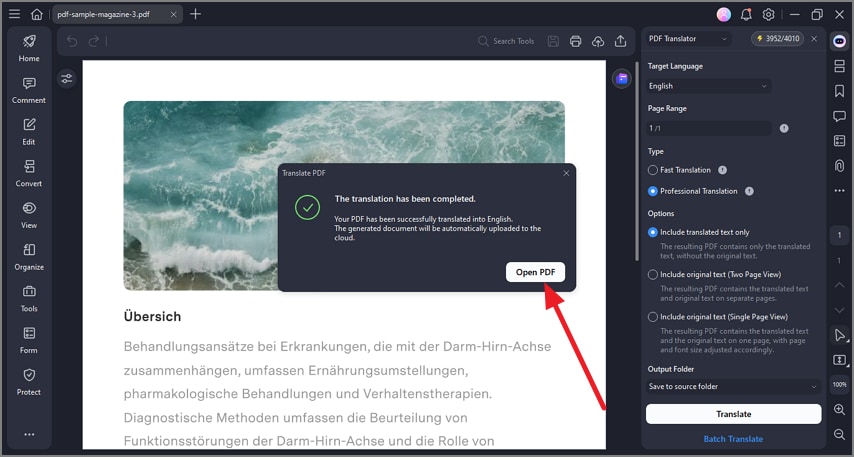Open the Form tools

pyautogui.click(x=29, y=341)
